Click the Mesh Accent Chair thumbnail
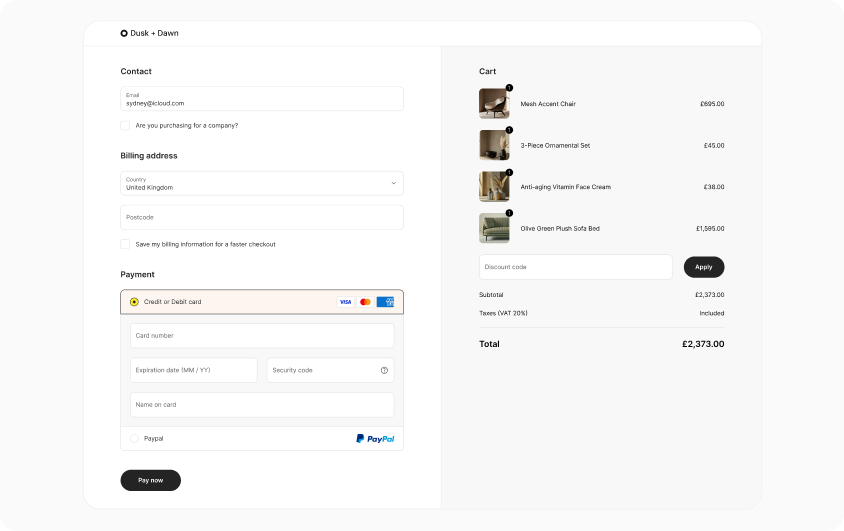Screen dimensions: 844x531 [x=494, y=103]
